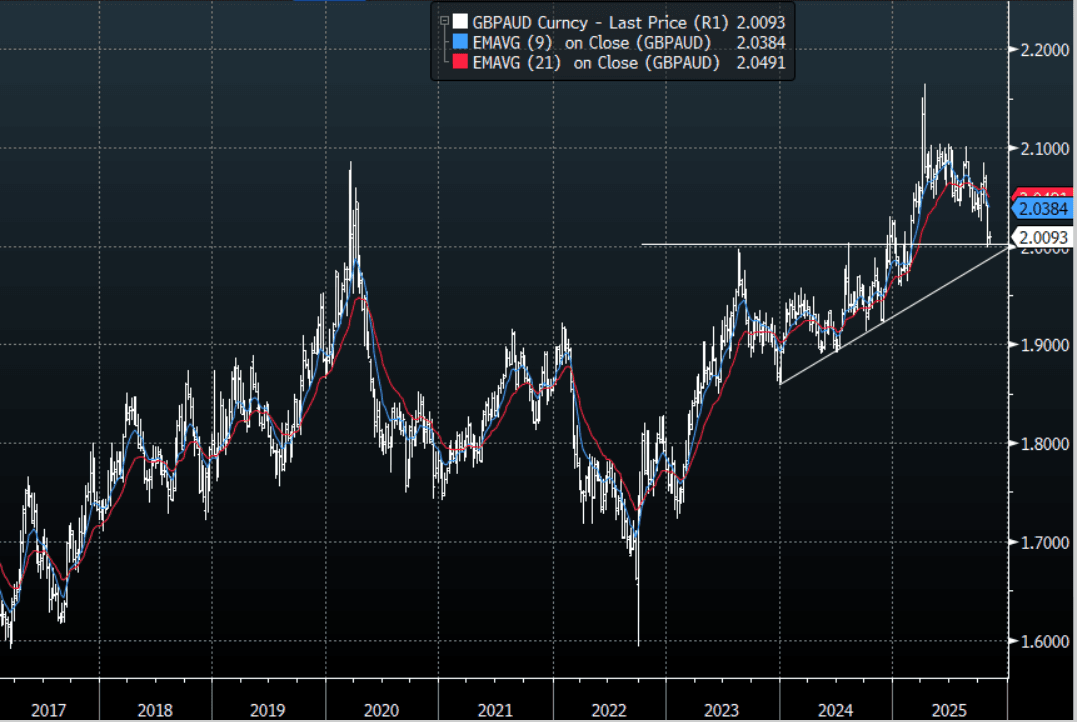Screen dimensions: 1077x722
Task: Click the 2.2000 price axis label
Action: coord(1045,49)
